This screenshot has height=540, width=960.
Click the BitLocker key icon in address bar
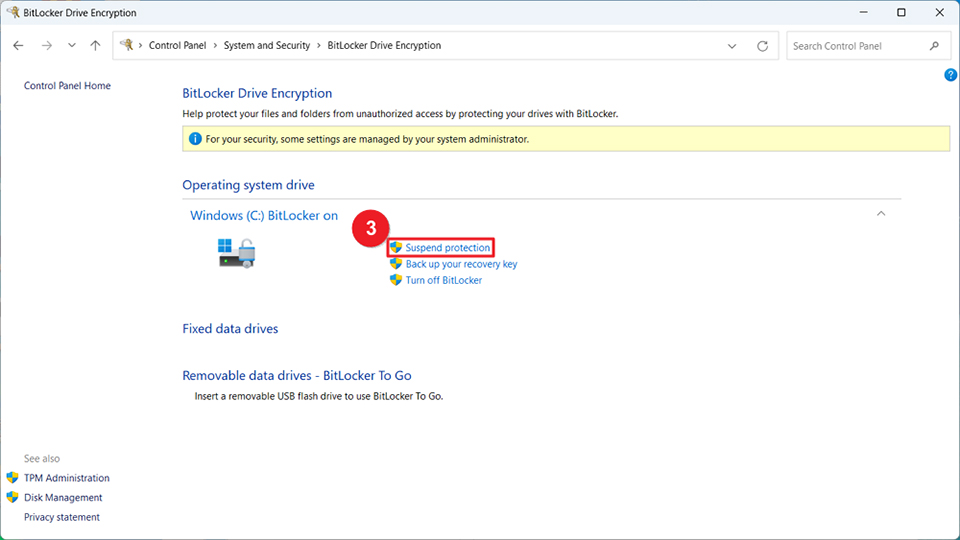pos(127,46)
